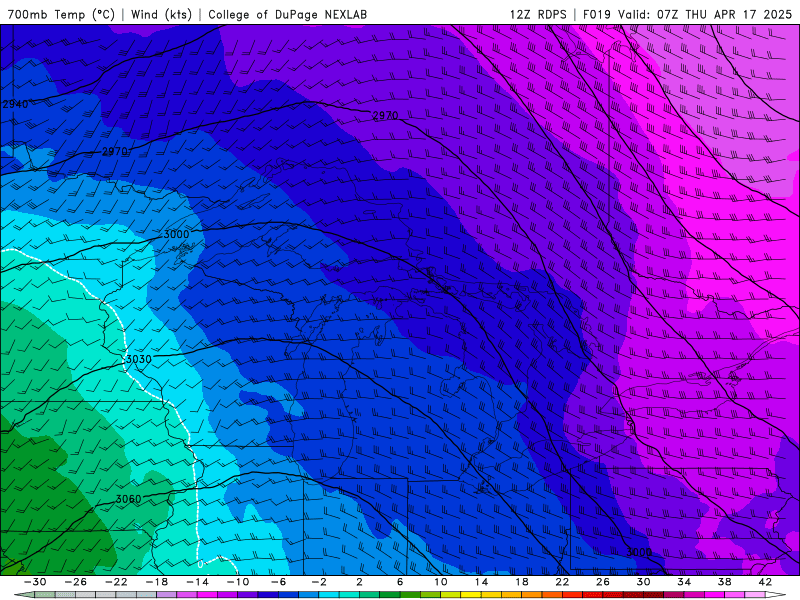Click the −18 legend tick label
The width and height of the screenshot is (800, 600).
click(157, 582)
